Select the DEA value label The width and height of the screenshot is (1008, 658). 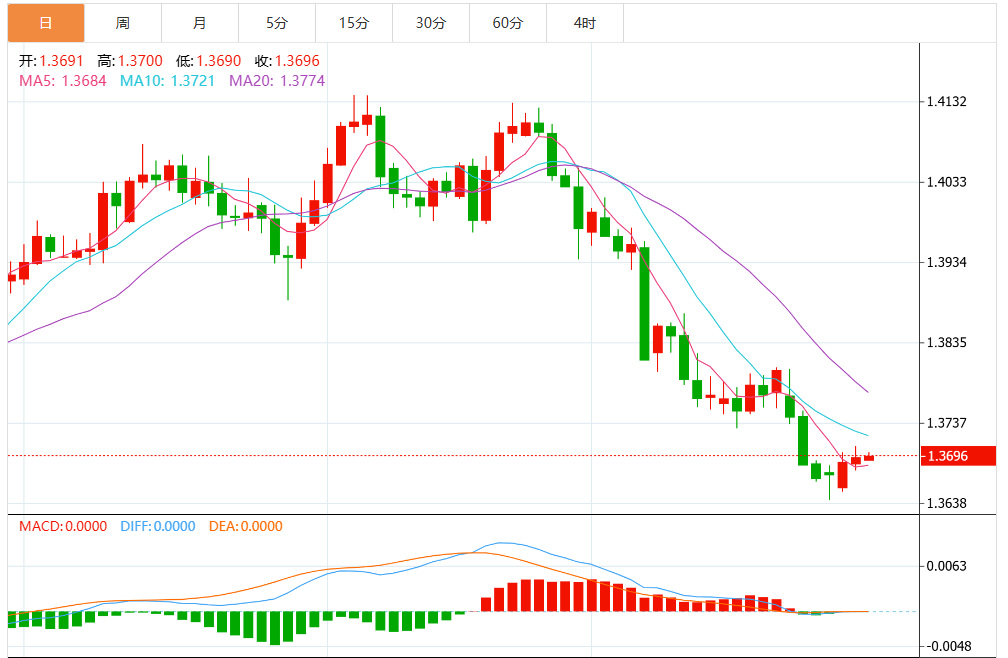[245, 526]
